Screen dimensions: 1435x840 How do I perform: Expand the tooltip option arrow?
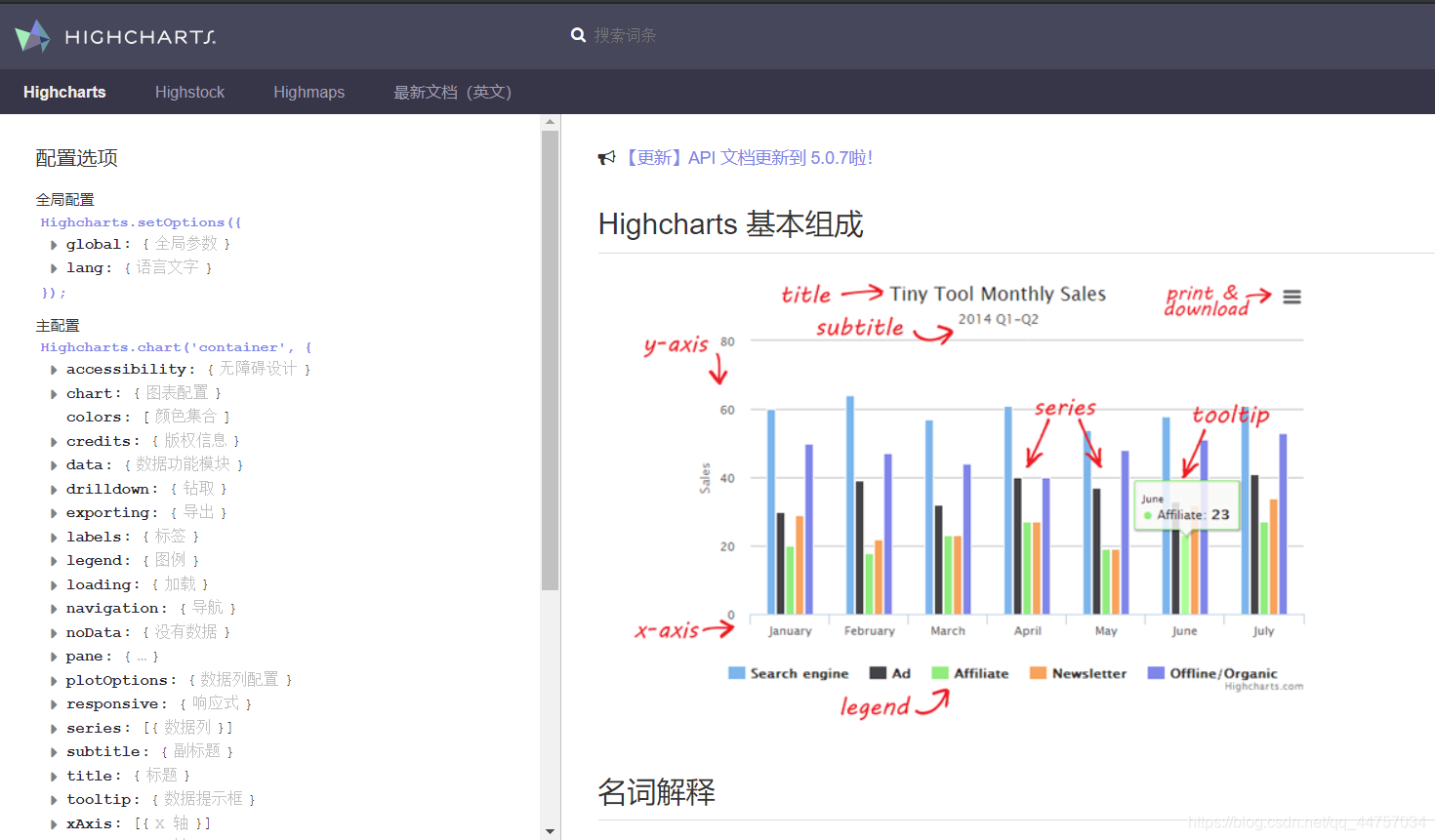pos(54,800)
